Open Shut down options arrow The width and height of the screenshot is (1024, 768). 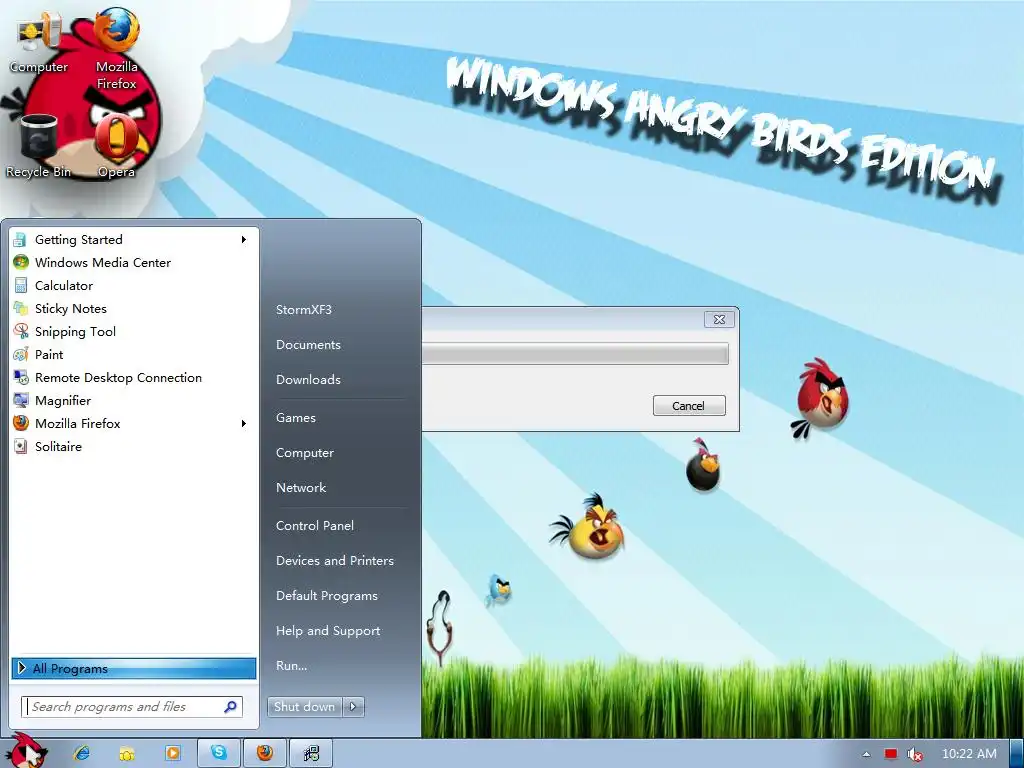(x=353, y=707)
